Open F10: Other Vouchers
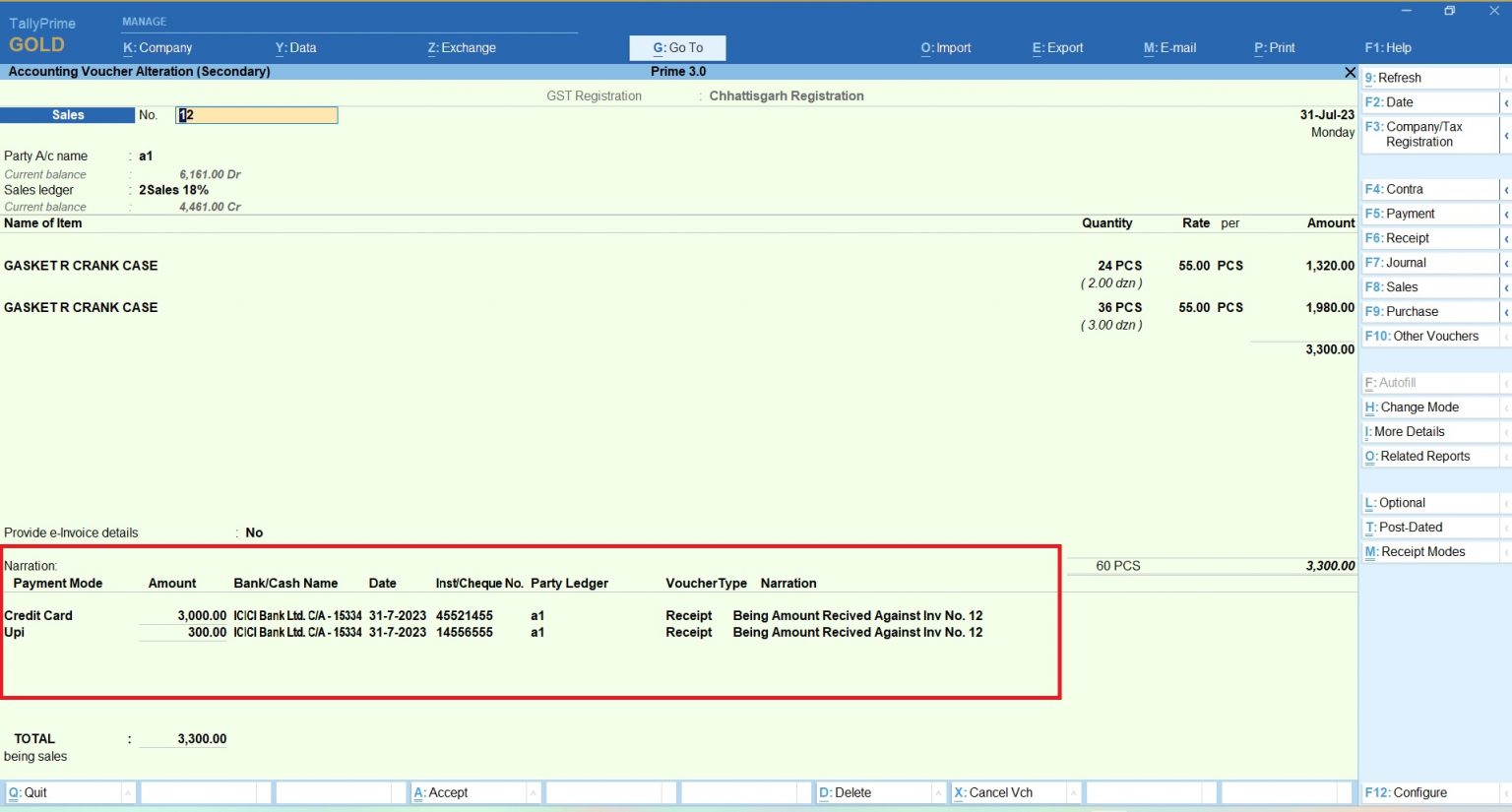Image resolution: width=1512 pixels, height=812 pixels. click(1421, 336)
